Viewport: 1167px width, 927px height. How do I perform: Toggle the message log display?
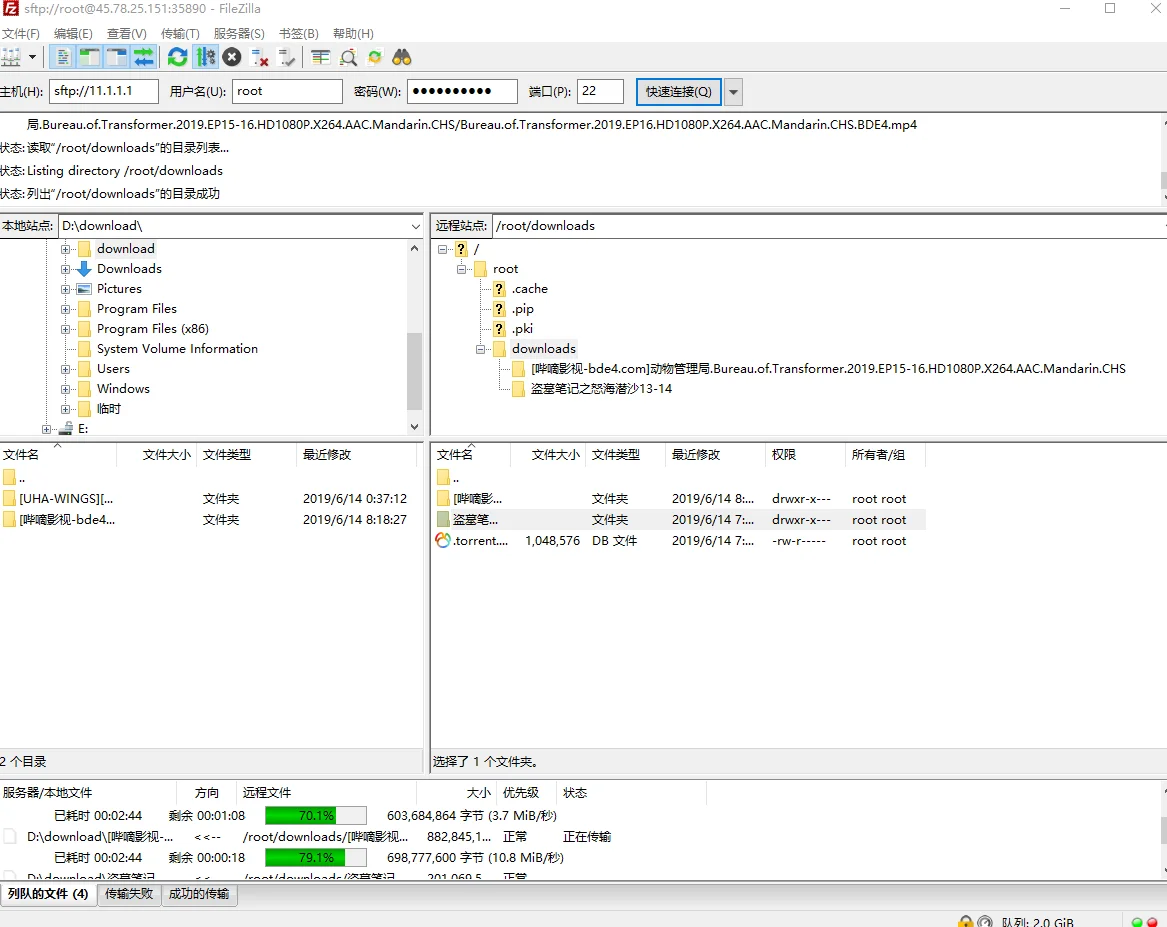tap(63, 57)
